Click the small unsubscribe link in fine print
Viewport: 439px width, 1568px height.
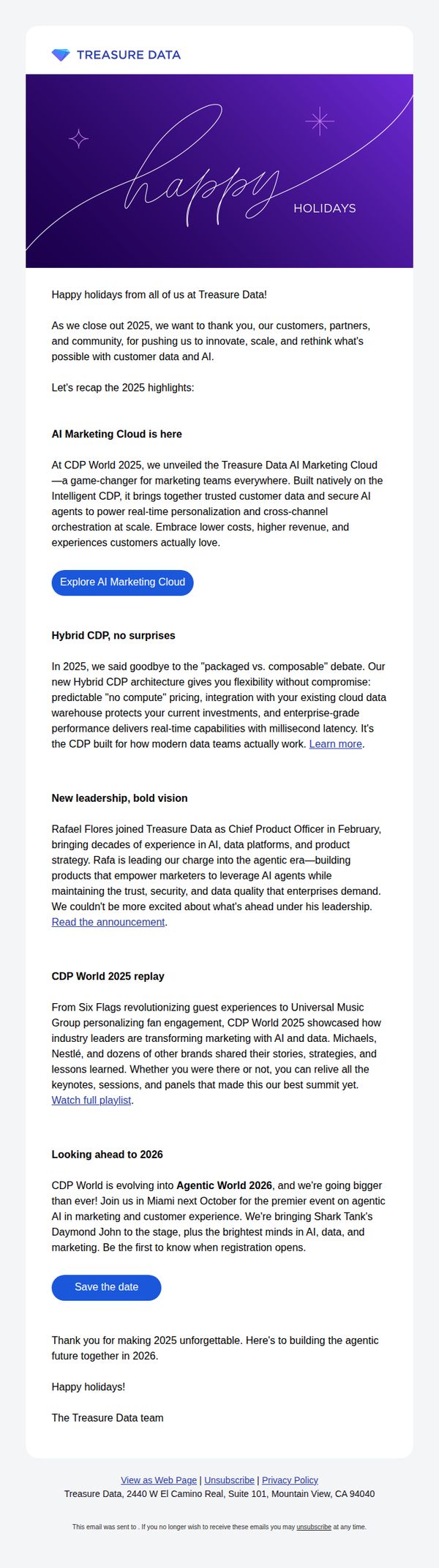coord(314,1527)
